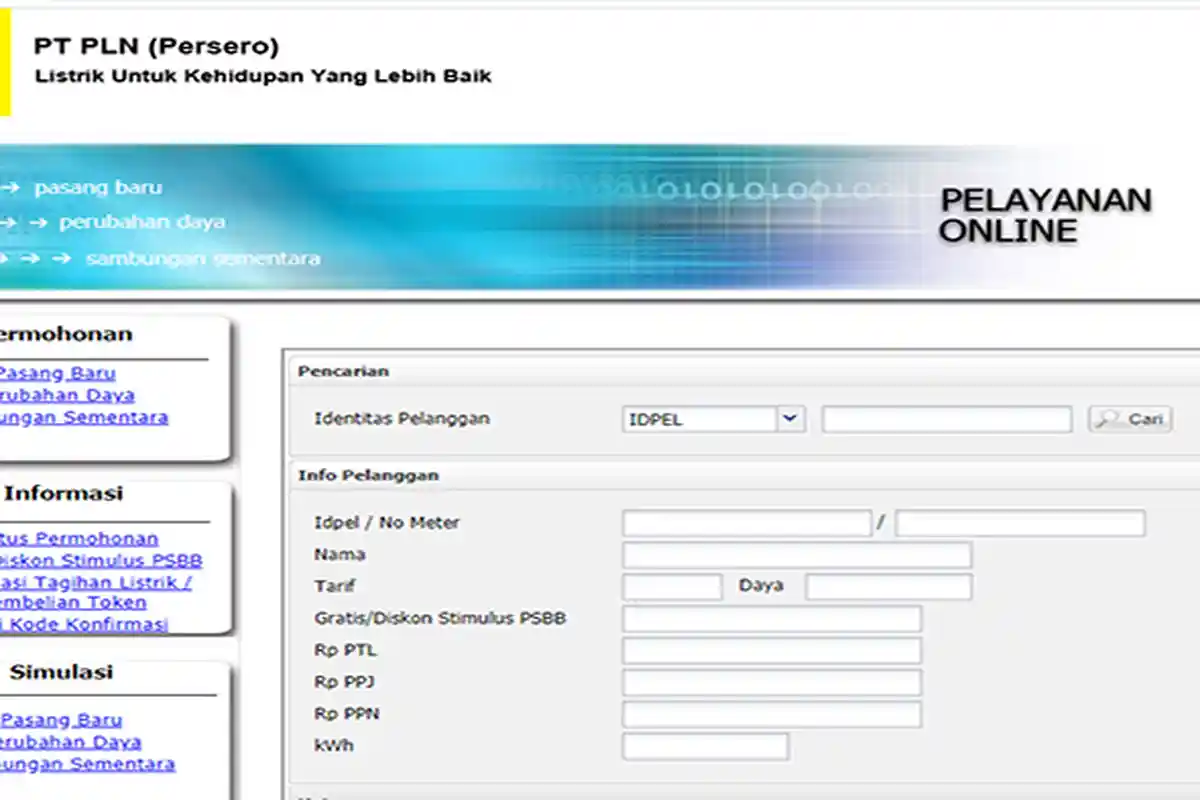
Task: Select 'pasang baru' in the top navigation banner
Action: (x=98, y=187)
